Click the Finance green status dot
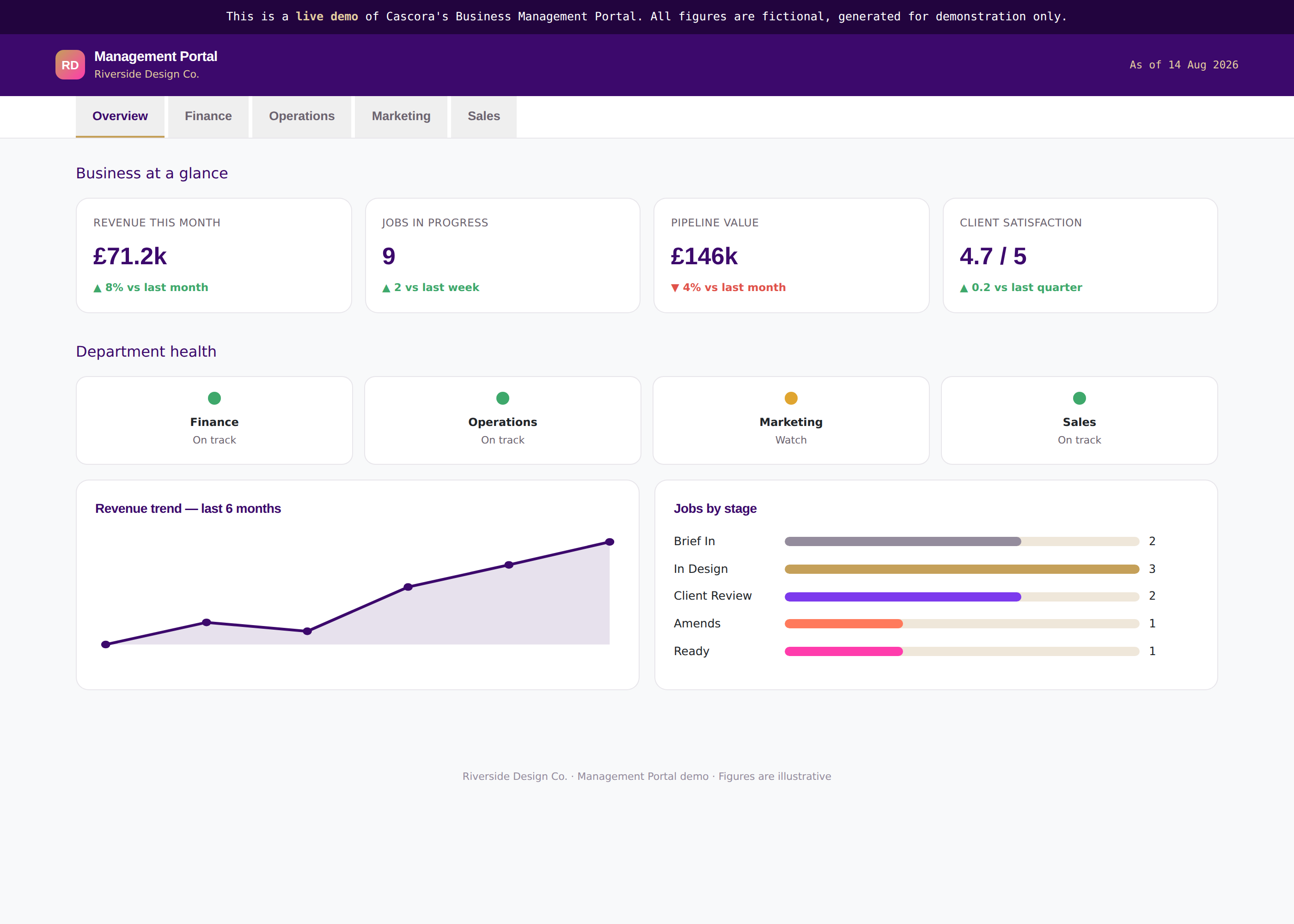The width and height of the screenshot is (1294, 924). [214, 398]
